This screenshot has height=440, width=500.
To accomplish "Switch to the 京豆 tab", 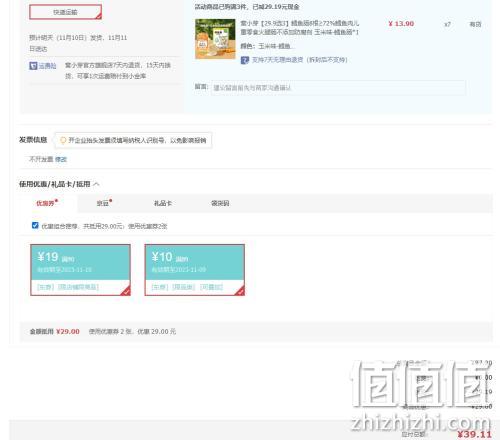I will [104, 203].
